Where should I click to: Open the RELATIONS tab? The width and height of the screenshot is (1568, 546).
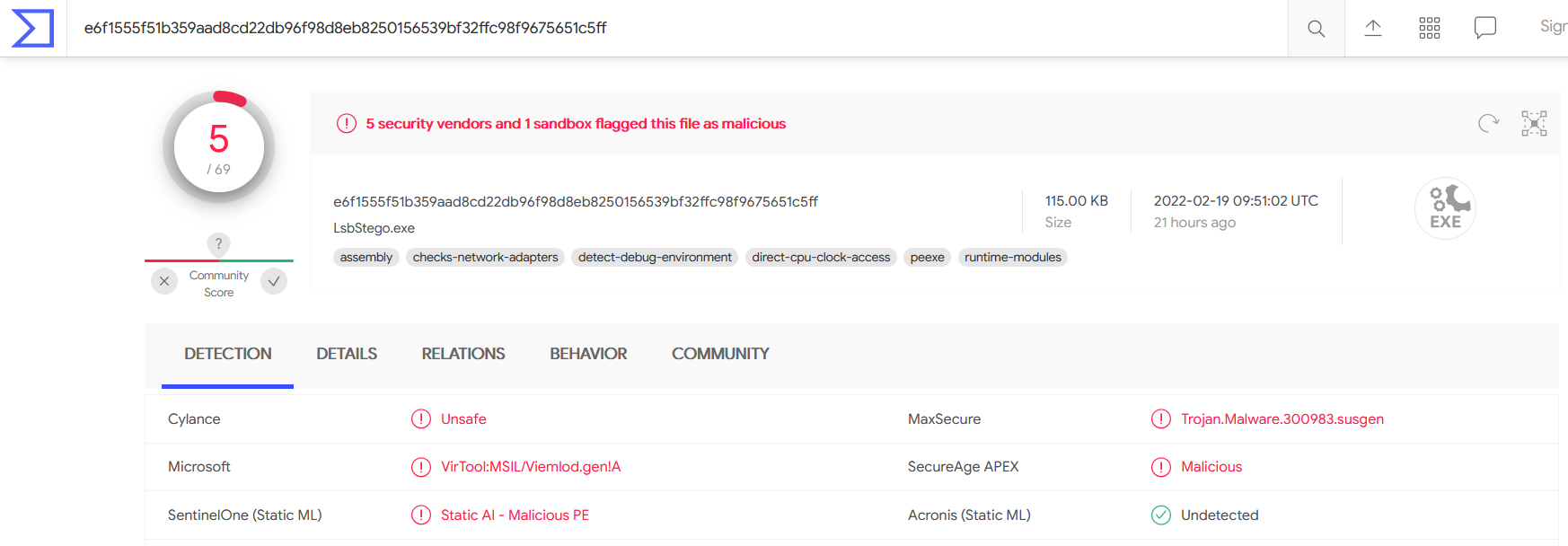click(463, 354)
